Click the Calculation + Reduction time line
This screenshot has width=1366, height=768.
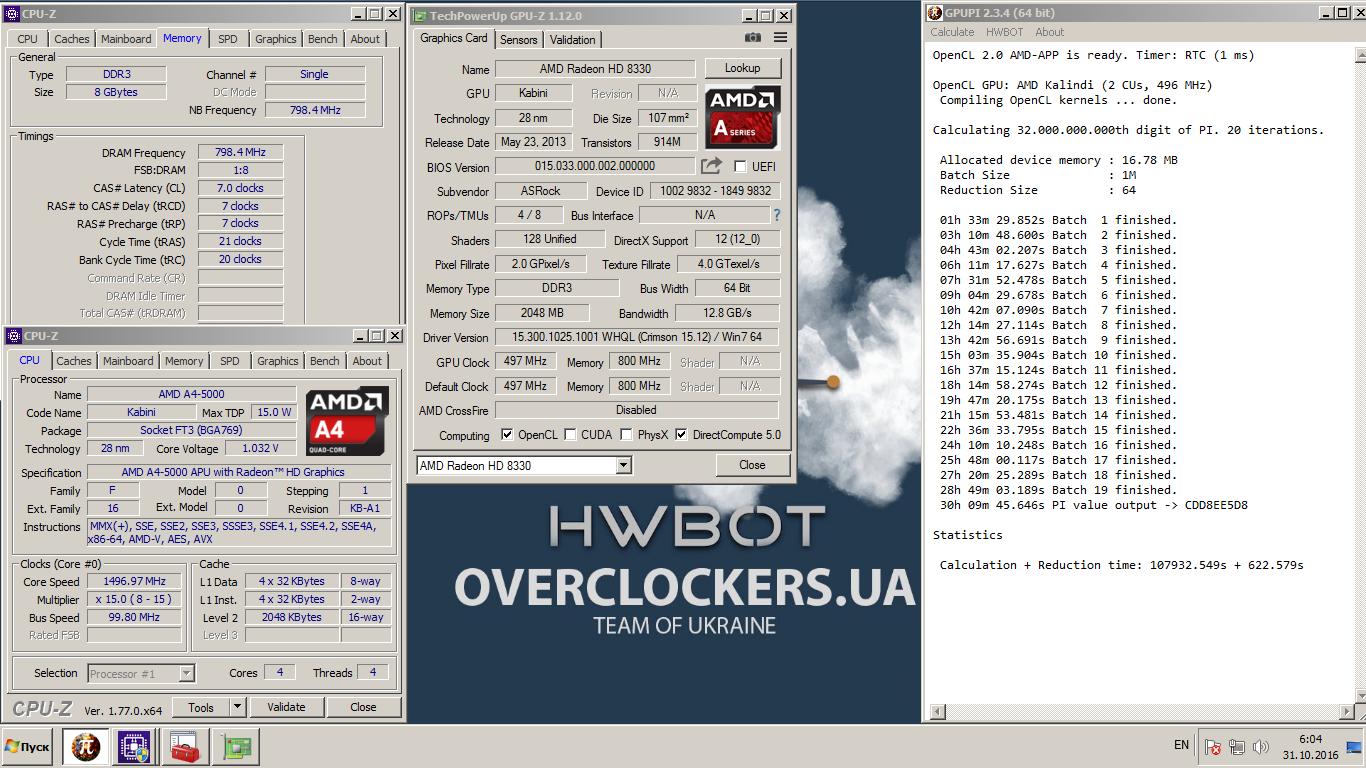pos(1121,565)
